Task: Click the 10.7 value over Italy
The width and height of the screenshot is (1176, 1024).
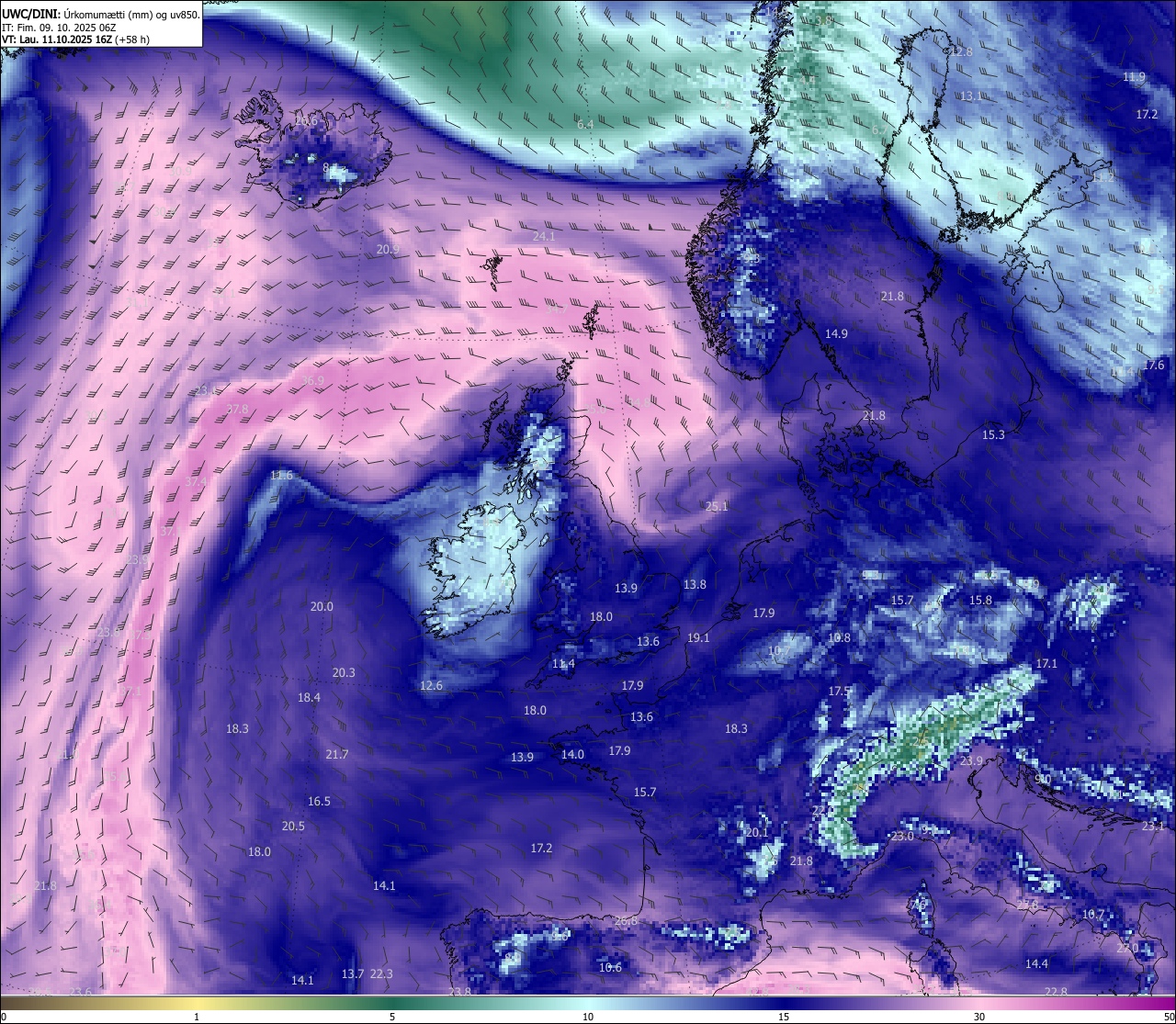Action: point(1092,914)
